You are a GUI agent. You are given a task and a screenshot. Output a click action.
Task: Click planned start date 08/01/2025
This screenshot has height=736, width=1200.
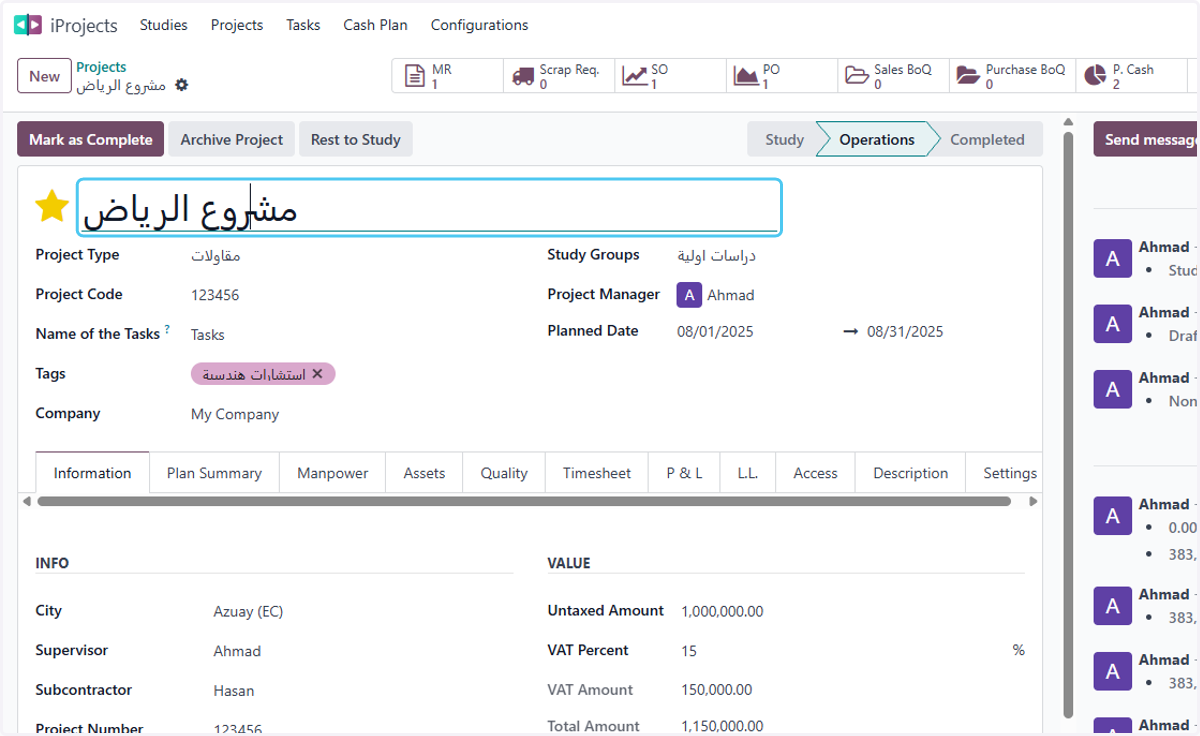pos(715,332)
